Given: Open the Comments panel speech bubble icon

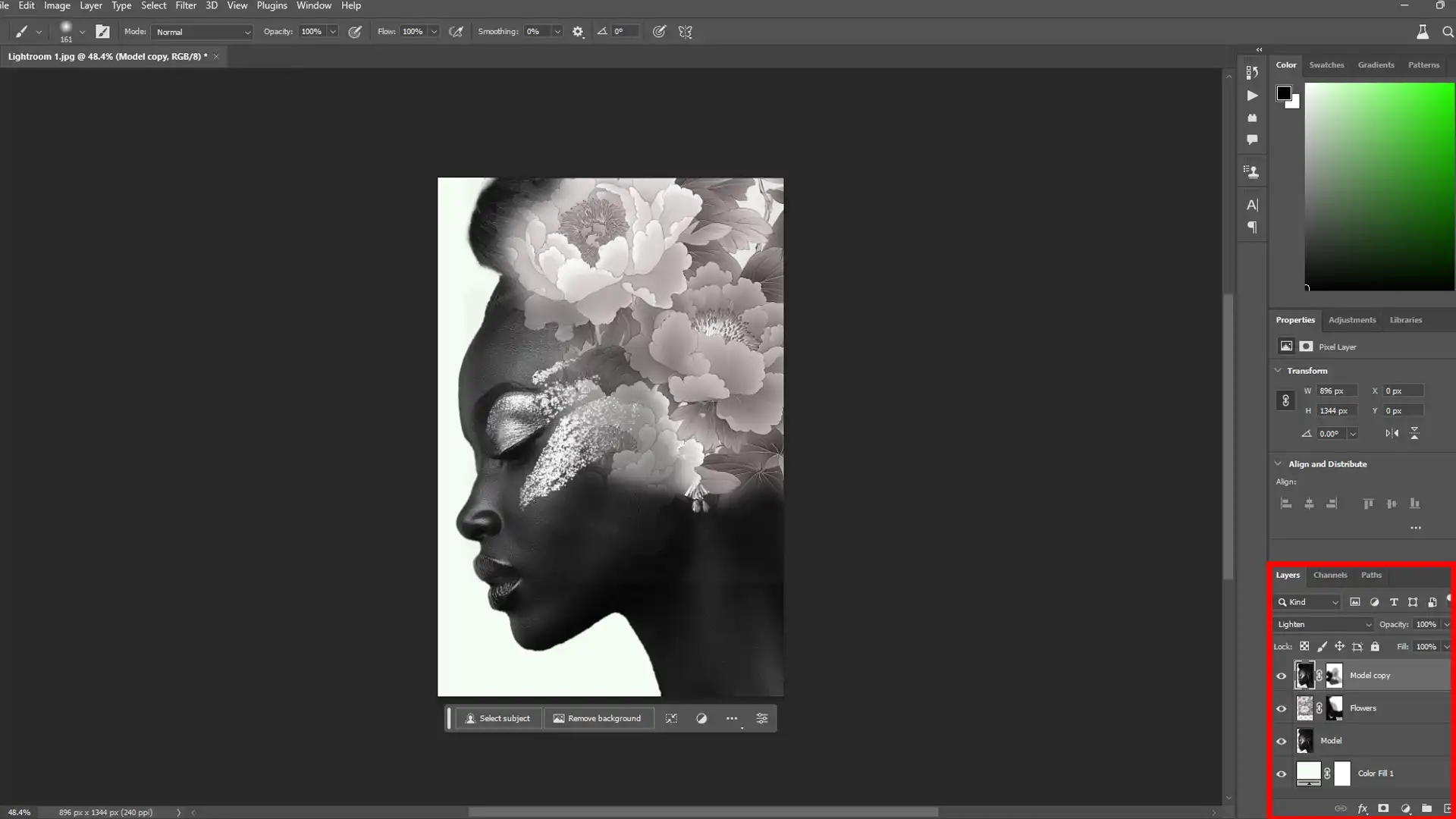Looking at the screenshot, I should pos(1252,140).
